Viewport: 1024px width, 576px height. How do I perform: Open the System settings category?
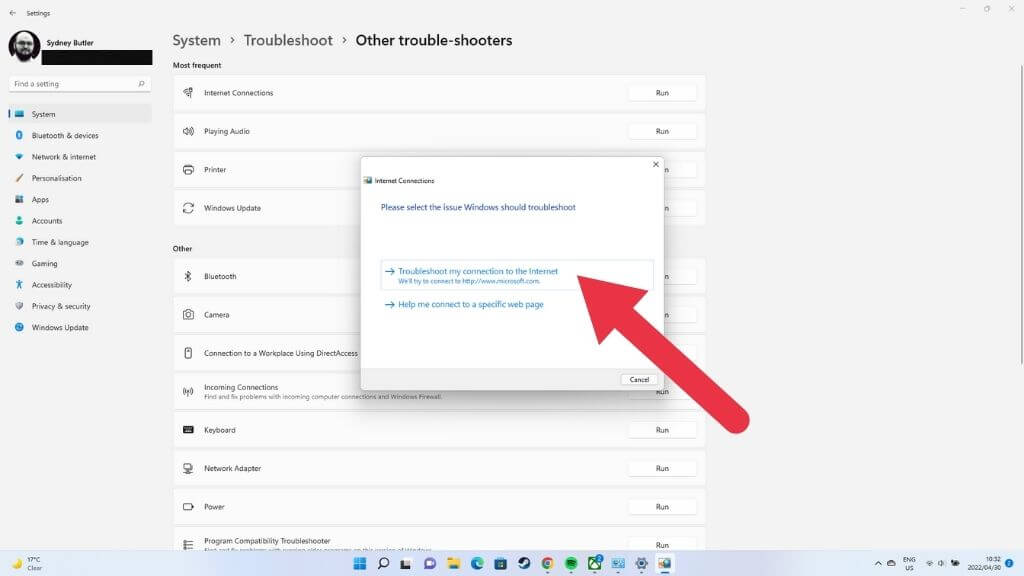tap(80, 114)
